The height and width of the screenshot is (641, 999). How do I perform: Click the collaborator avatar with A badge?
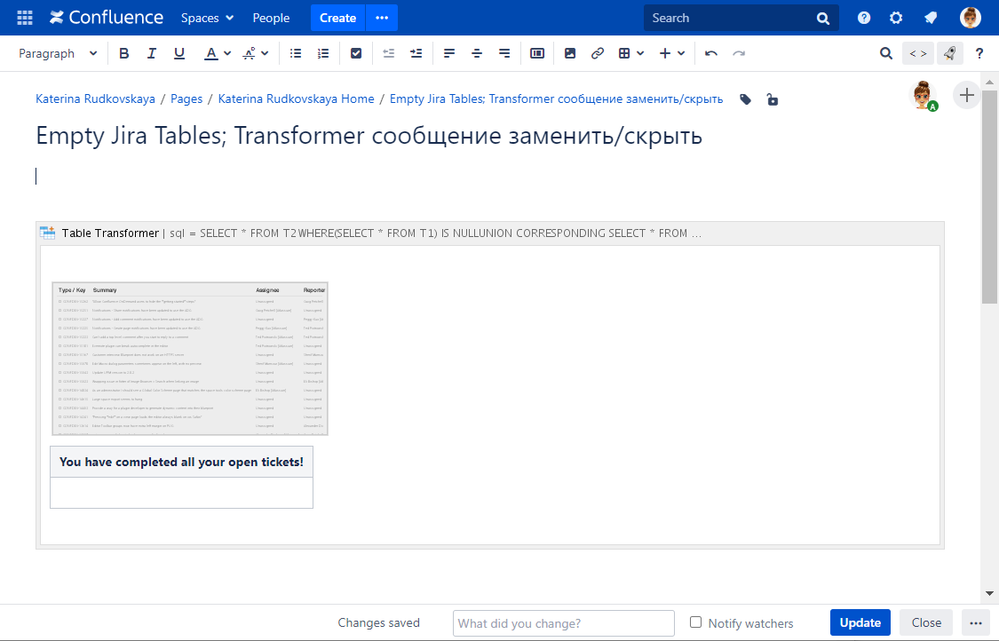(x=924, y=96)
